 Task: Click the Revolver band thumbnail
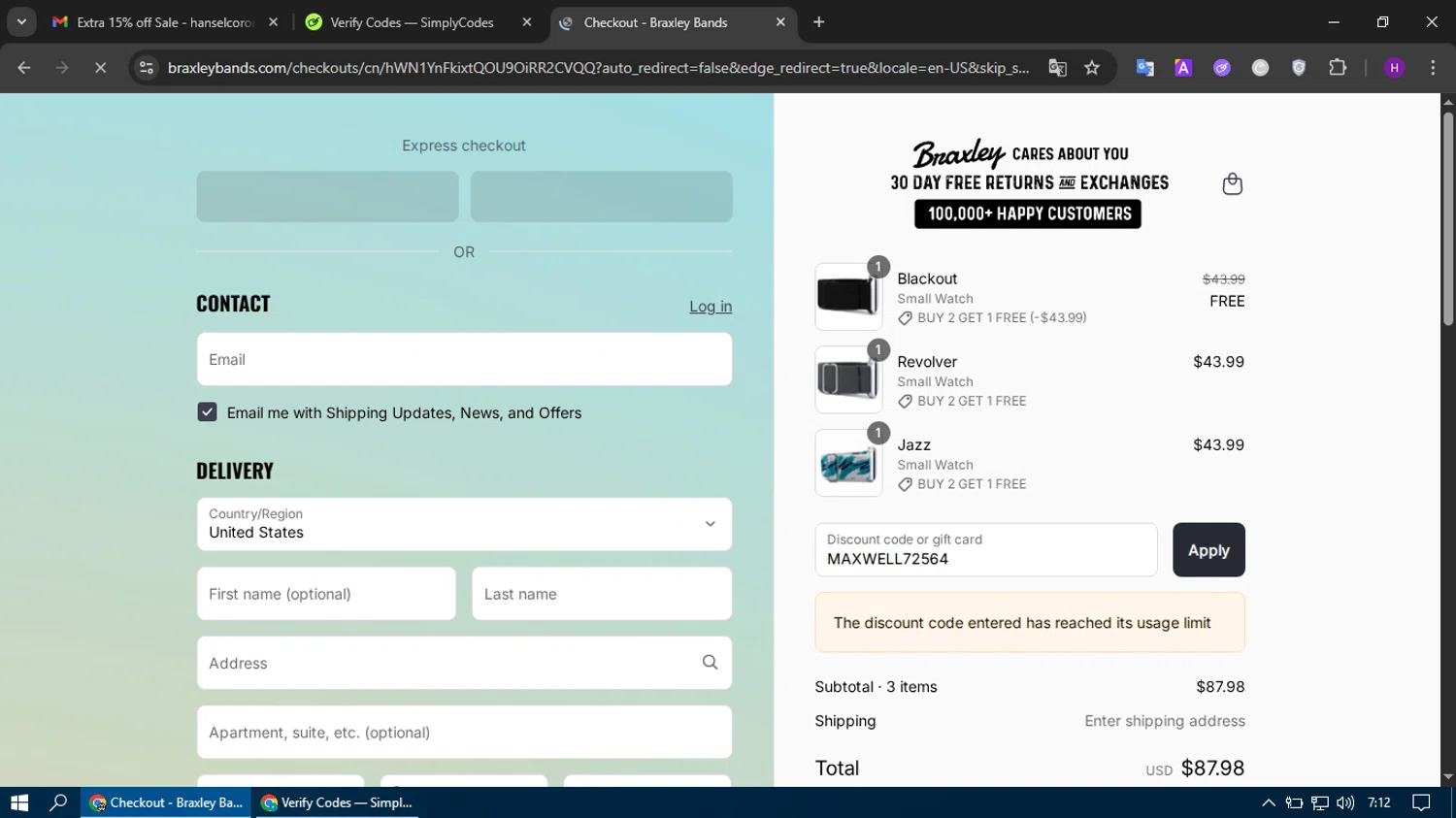pyautogui.click(x=848, y=379)
